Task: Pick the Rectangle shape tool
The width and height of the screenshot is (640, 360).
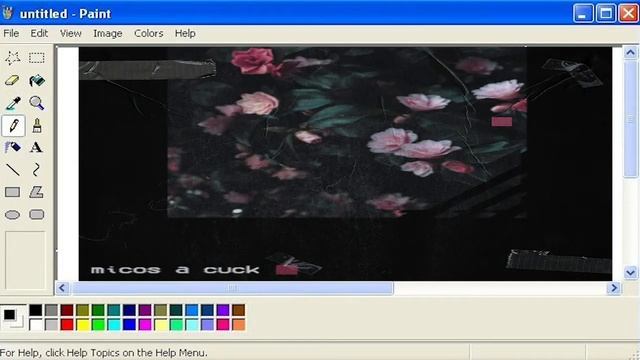Action: [13, 192]
